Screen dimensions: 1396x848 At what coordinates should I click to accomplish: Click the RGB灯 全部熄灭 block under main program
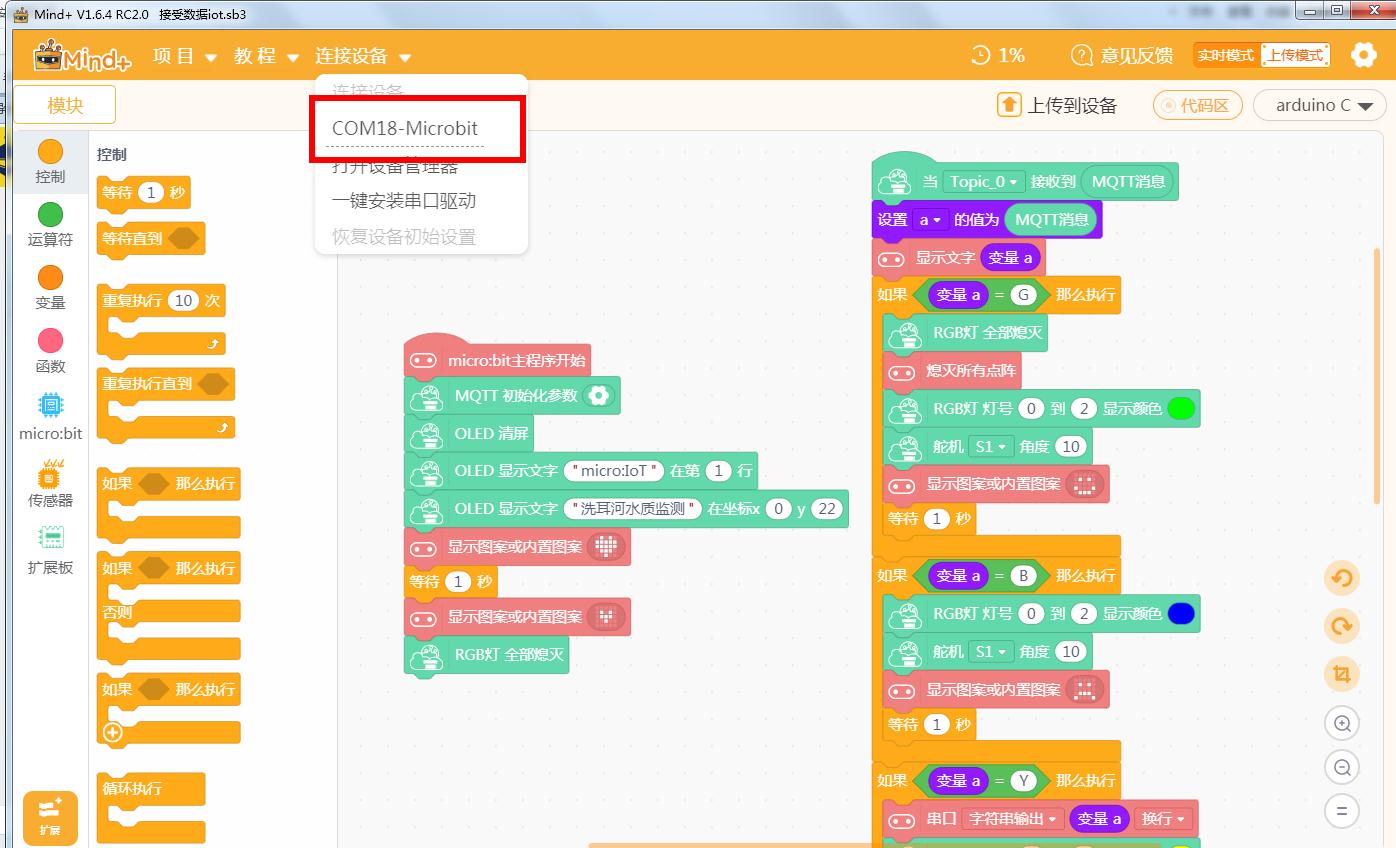click(x=487, y=655)
